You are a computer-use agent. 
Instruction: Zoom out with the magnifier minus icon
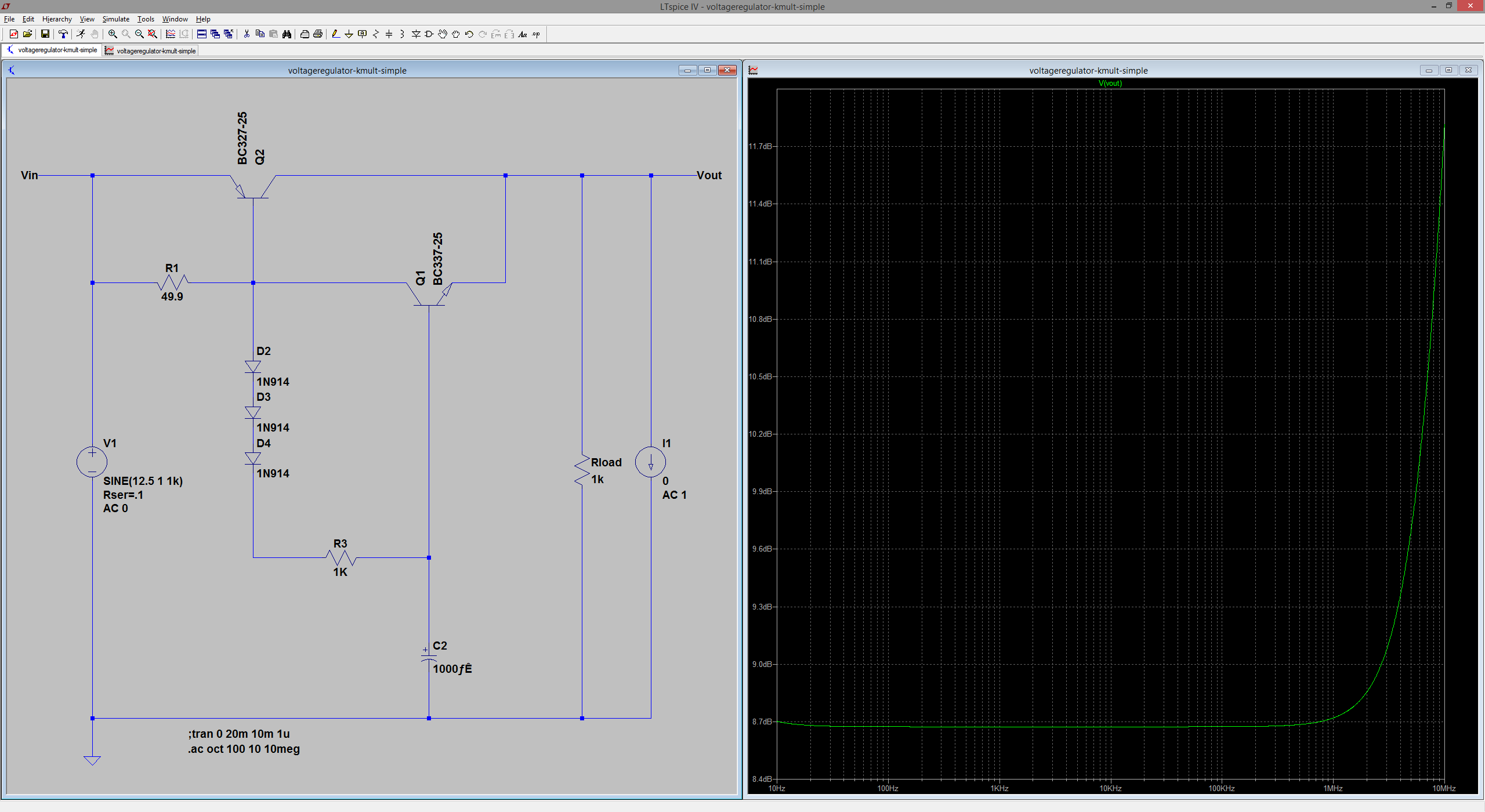click(x=139, y=34)
